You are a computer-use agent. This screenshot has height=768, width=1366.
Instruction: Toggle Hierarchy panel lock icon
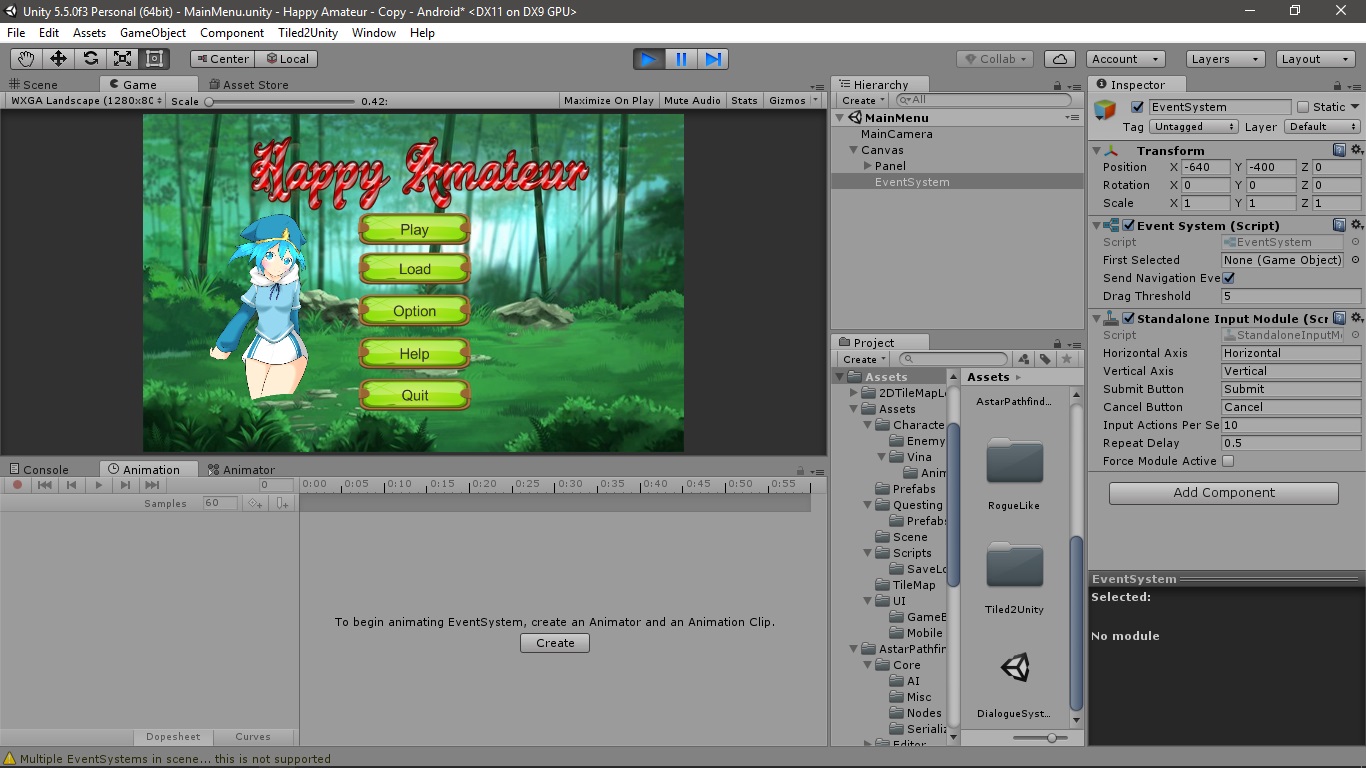(1057, 85)
